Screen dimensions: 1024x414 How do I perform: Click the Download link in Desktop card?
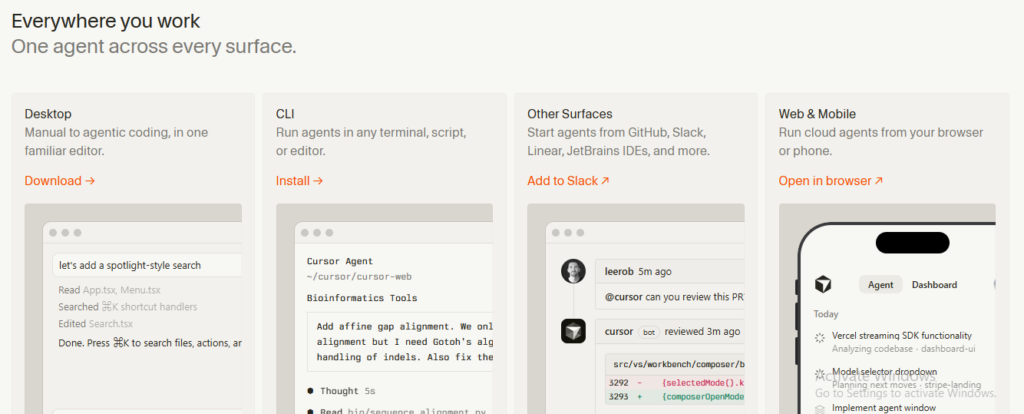click(60, 181)
